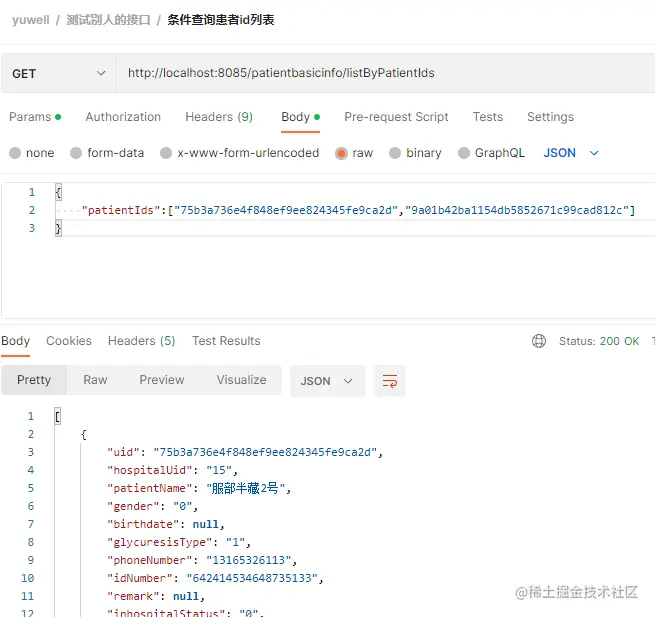
Task: Select the form-data radio button
Action: [x=76, y=153]
